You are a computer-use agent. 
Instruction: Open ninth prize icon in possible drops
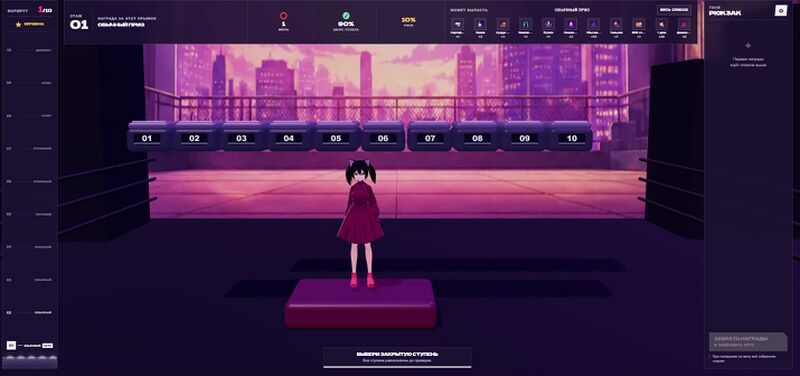point(639,24)
